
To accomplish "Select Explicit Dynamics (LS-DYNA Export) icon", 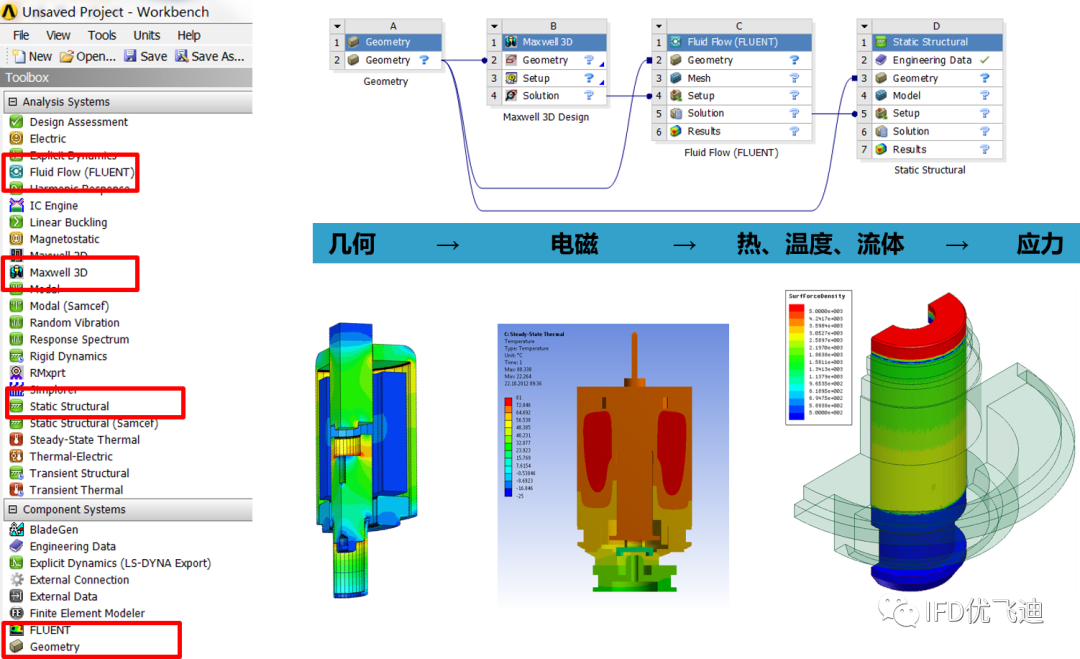I will [x=17, y=563].
